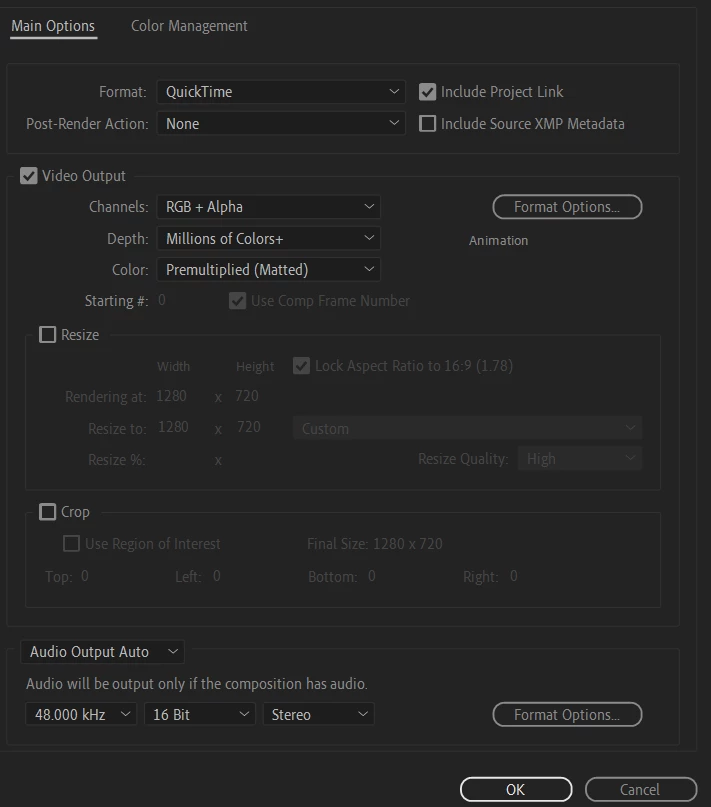The image size is (711, 807).
Task: Open the 16 Bit audio depth dropdown
Action: 200,714
